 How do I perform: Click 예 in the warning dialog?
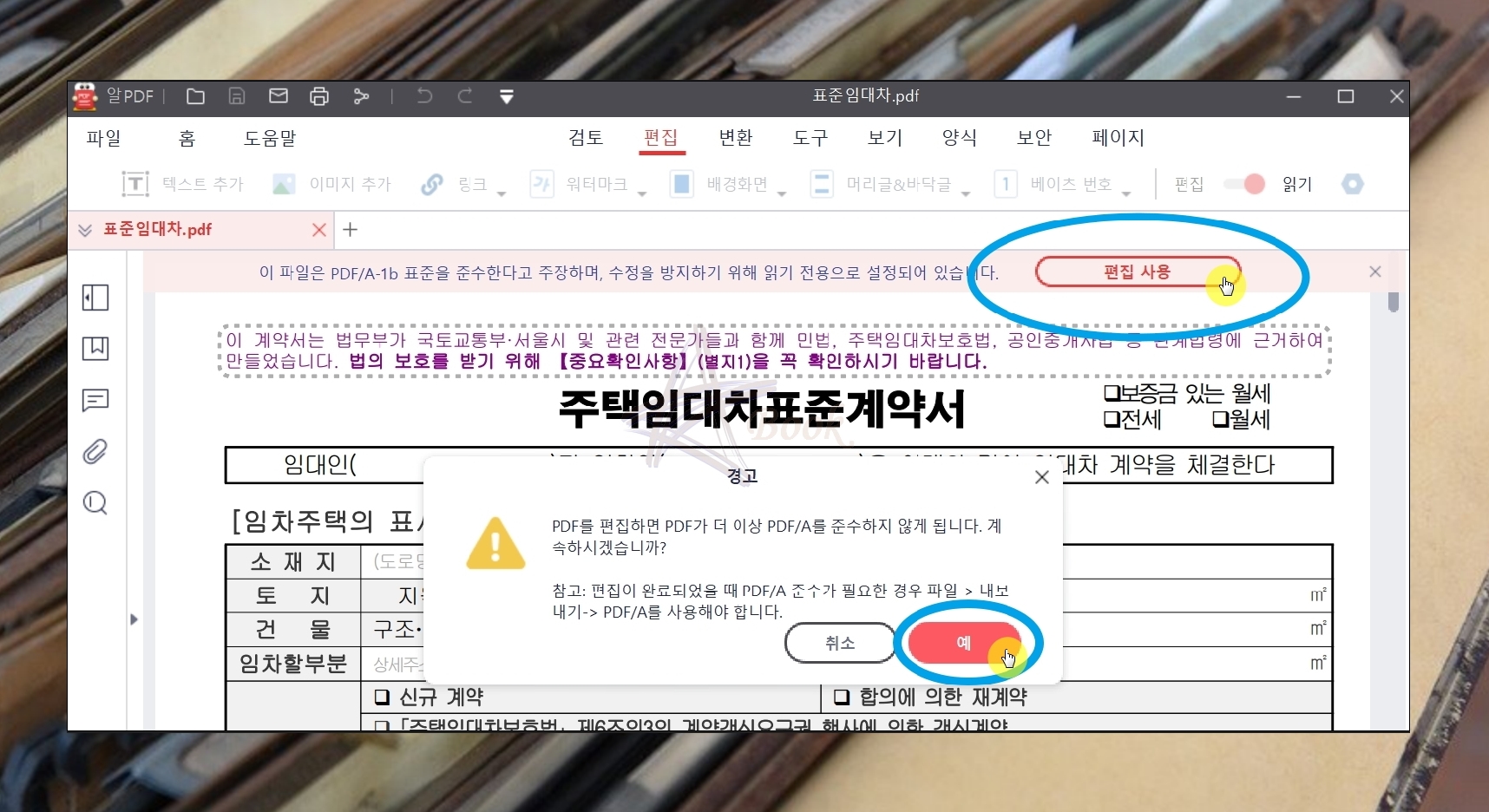964,643
